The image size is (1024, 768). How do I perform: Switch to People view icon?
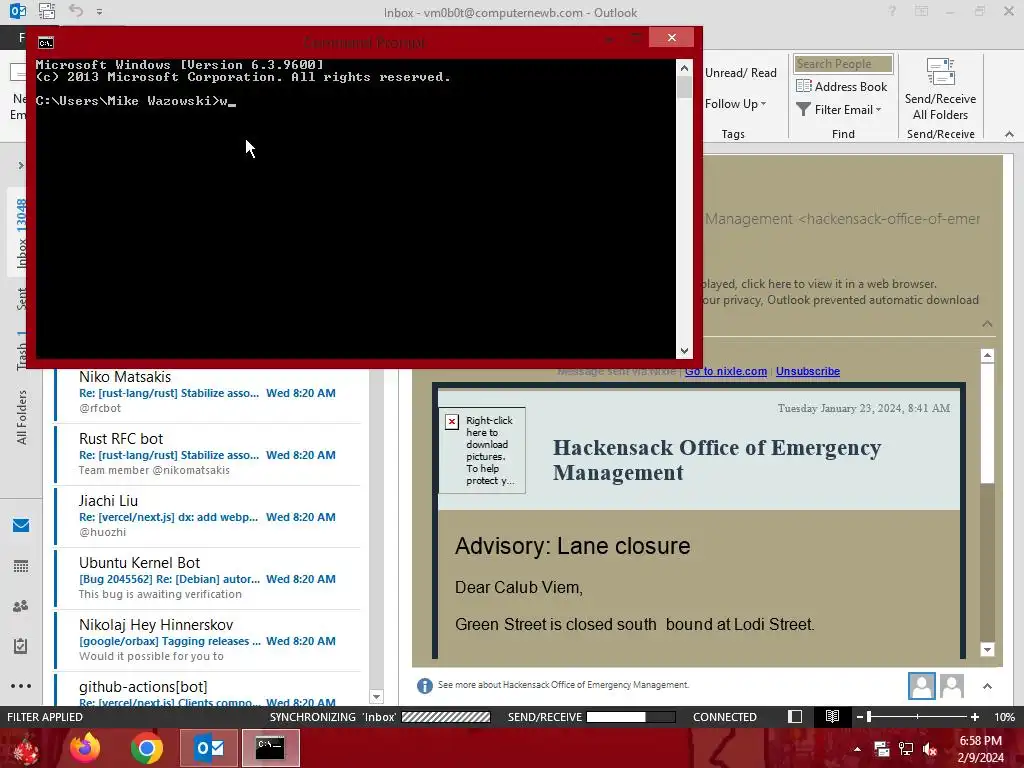pos(21,606)
